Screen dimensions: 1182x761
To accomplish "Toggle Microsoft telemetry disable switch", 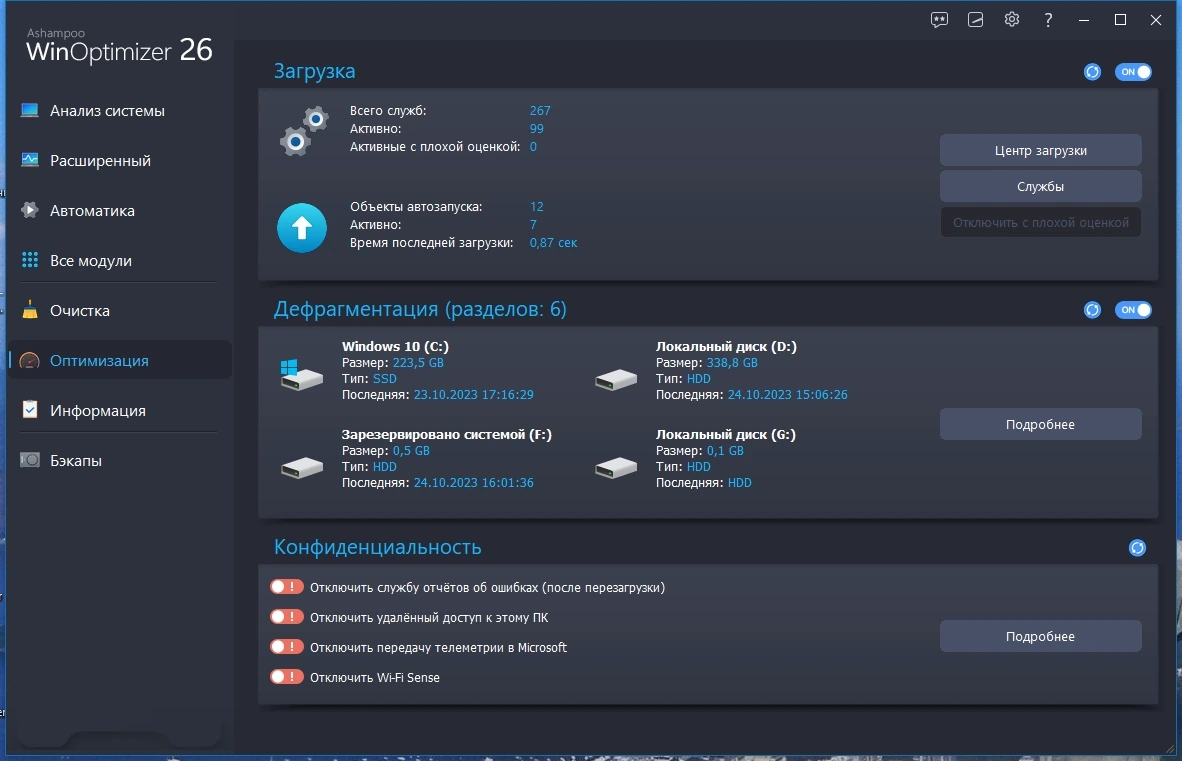I will point(286,647).
